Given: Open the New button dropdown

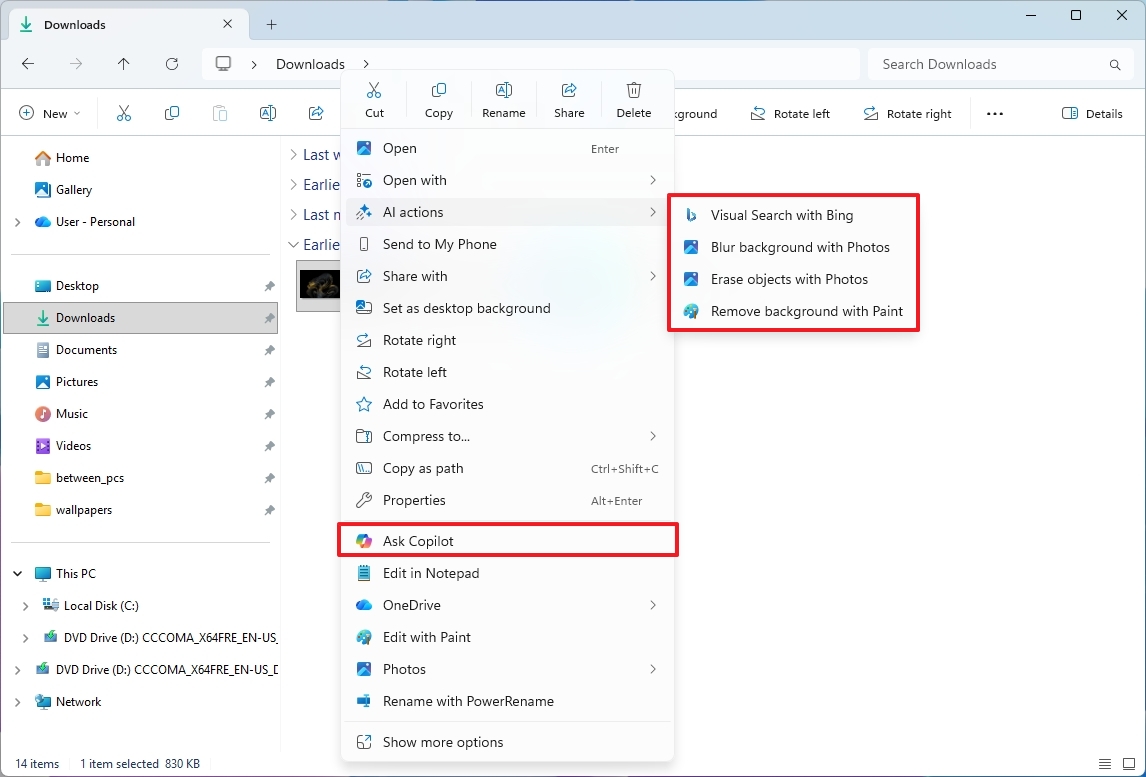Looking at the screenshot, I should coord(49,113).
